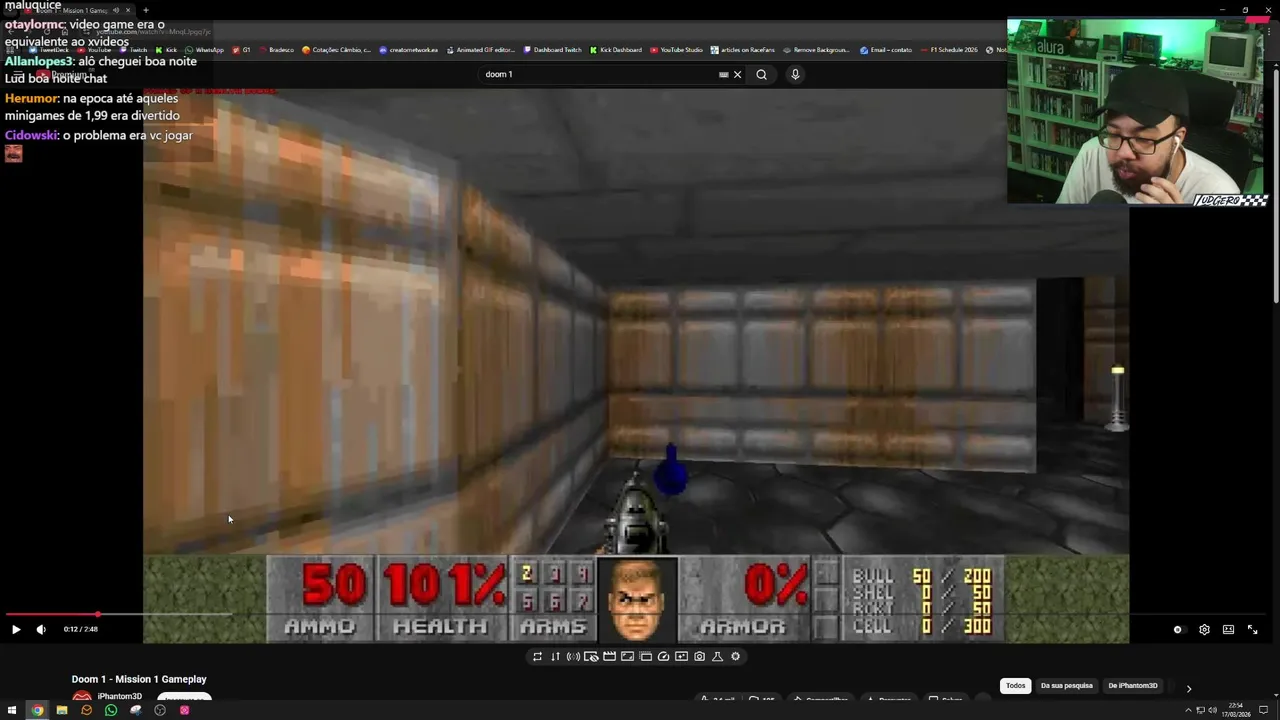Click the search magnifier button
Image resolution: width=1280 pixels, height=720 pixels.
[x=762, y=74]
